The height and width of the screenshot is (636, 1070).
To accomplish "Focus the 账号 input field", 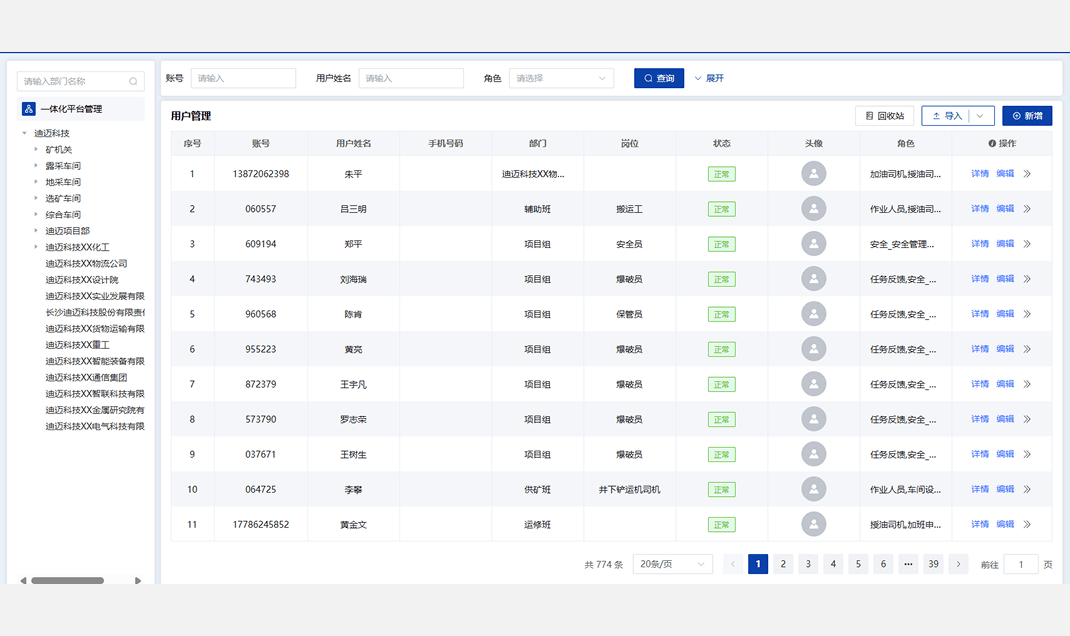I will (x=243, y=78).
